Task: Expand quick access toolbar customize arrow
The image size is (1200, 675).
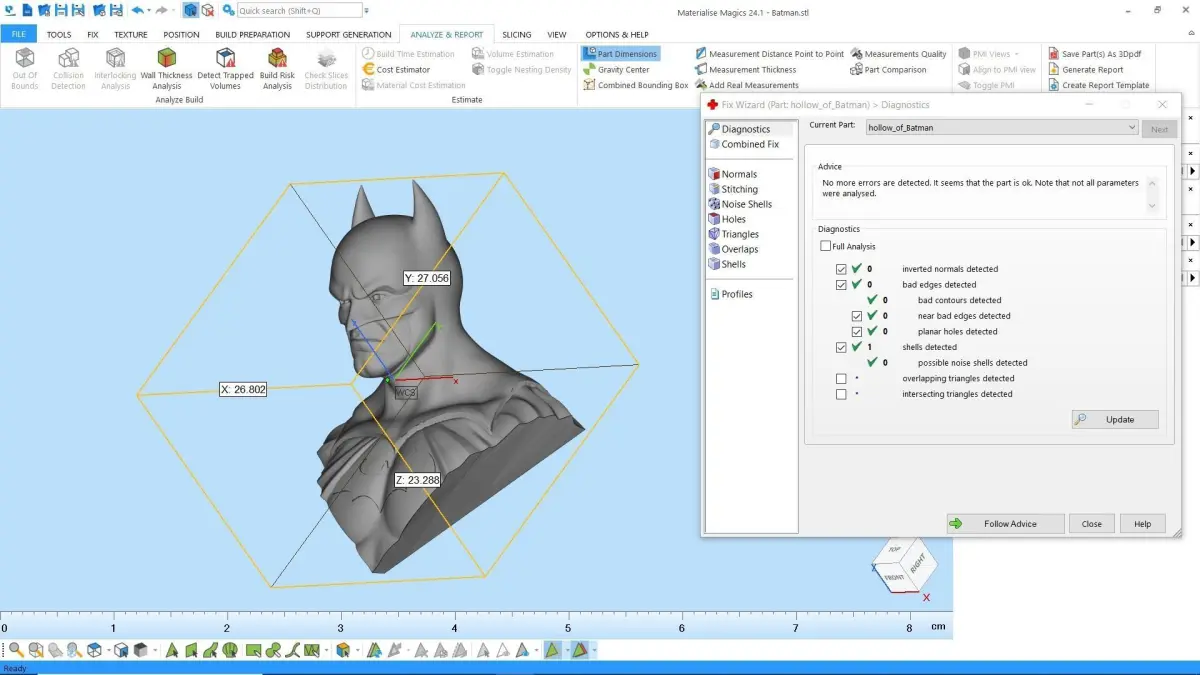Action: (x=366, y=10)
